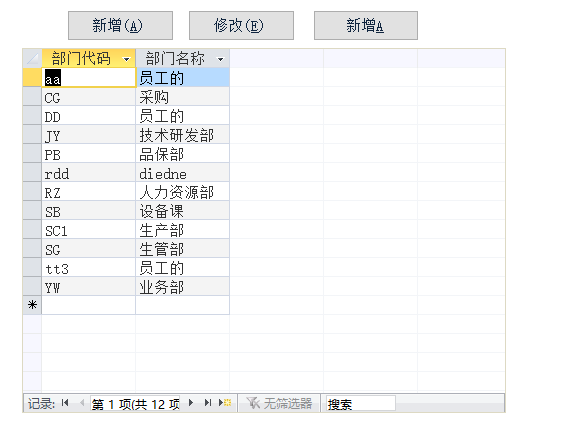Image resolution: width=584 pixels, height=445 pixels.
Task: Click the 搜索 search box
Action: [361, 404]
